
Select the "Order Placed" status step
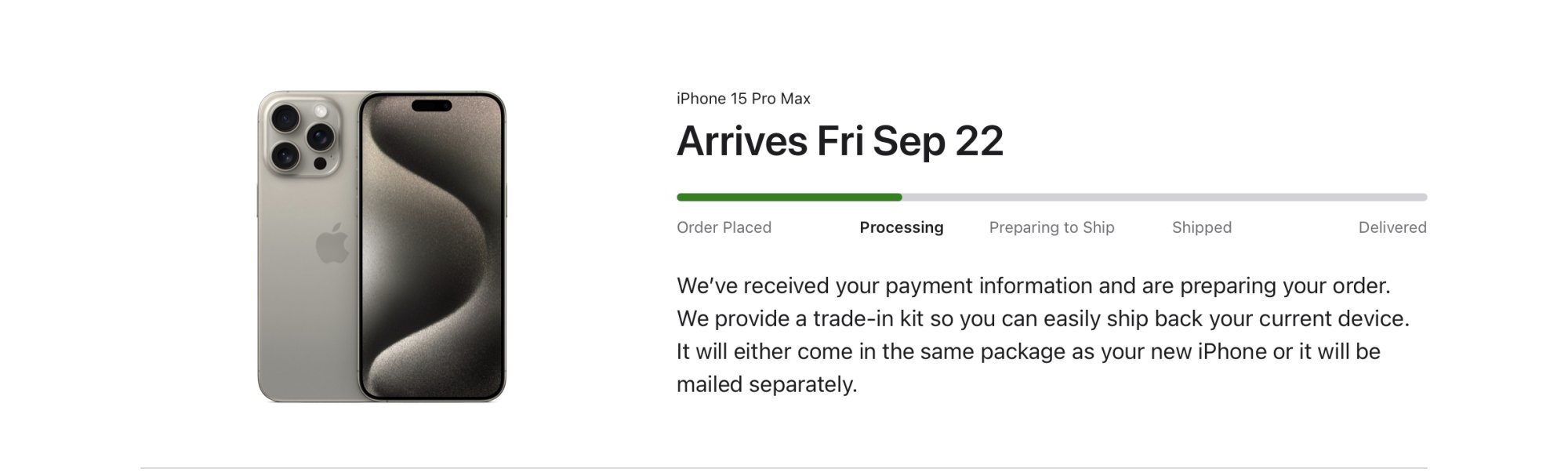tap(724, 227)
